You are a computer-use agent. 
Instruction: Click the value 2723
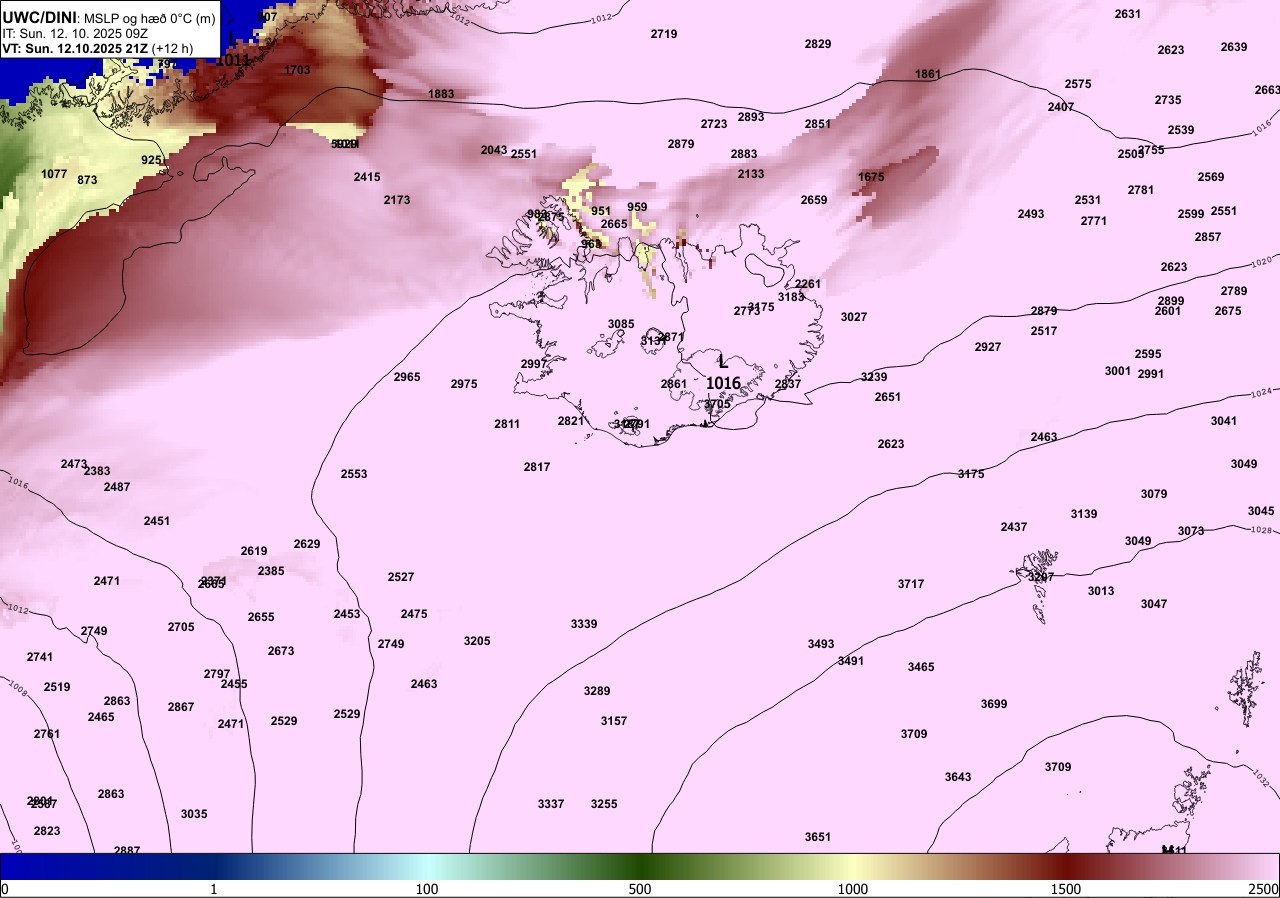714,124
